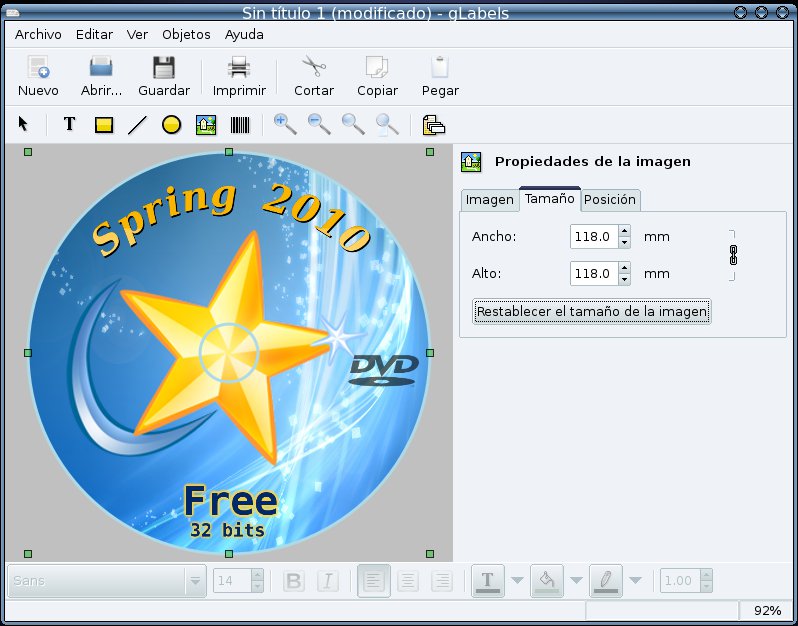Increase Alto value with up arrow
The width and height of the screenshot is (798, 626).
[x=624, y=268]
